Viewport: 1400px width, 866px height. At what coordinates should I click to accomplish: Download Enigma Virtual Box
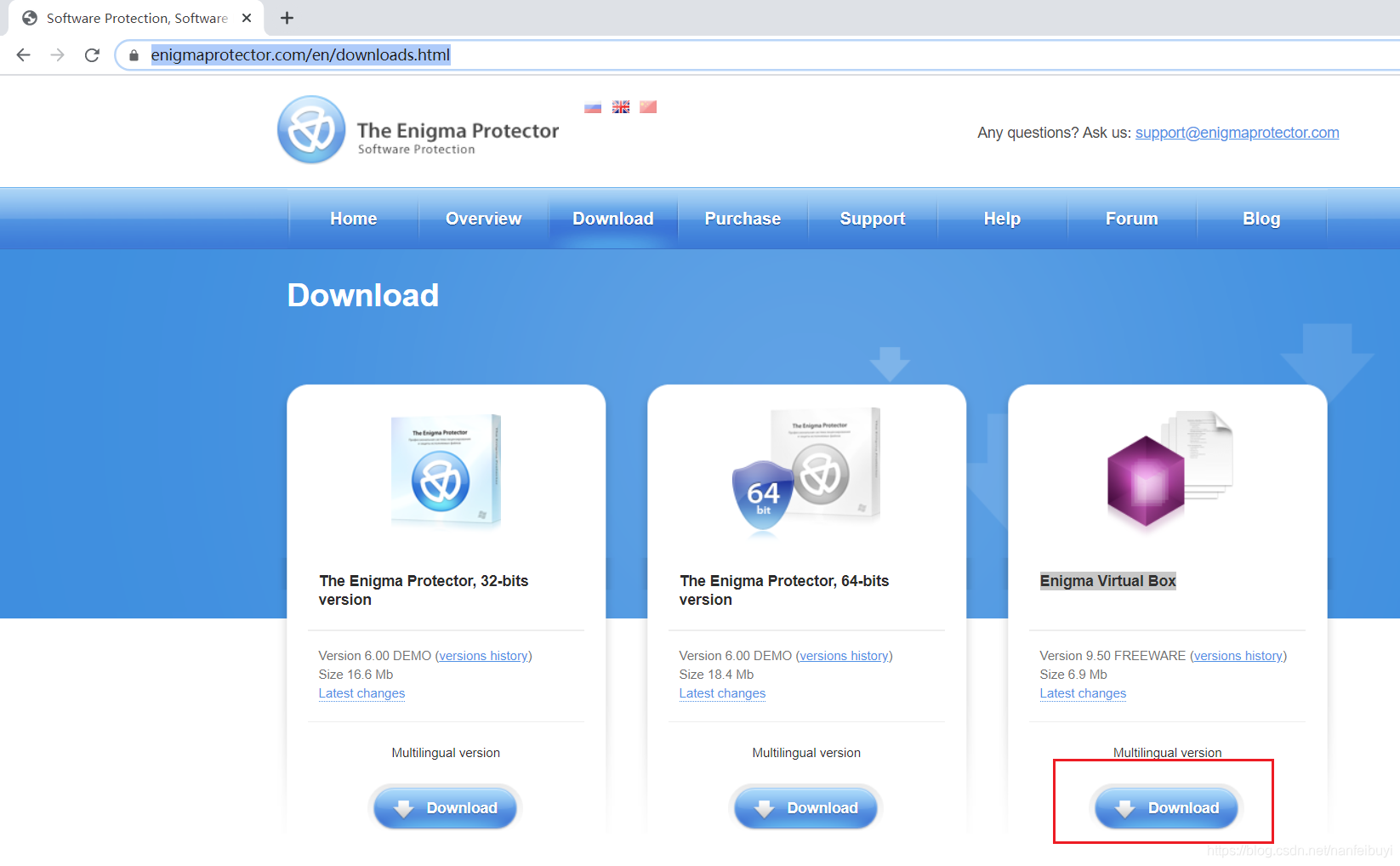pos(1167,808)
